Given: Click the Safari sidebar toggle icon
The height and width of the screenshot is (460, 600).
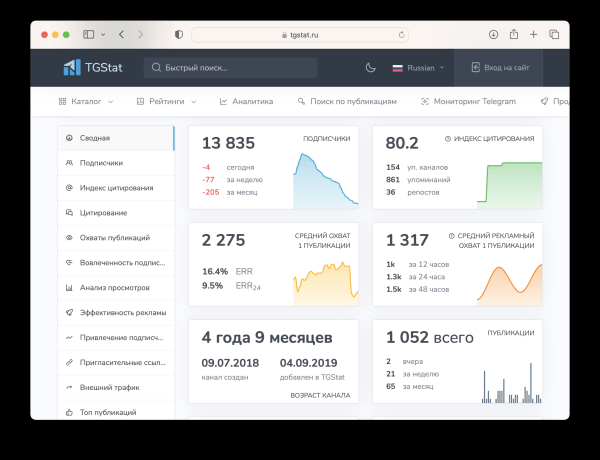Looking at the screenshot, I should [x=89, y=34].
